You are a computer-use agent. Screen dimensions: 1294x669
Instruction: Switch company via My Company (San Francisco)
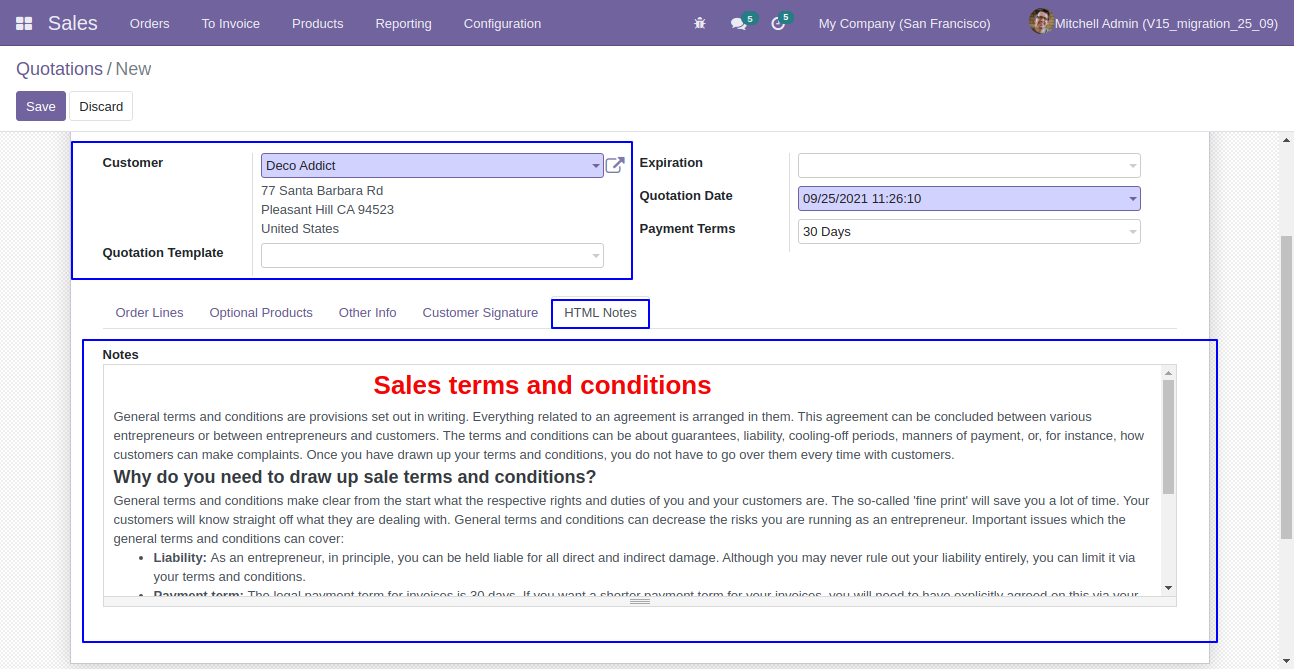(905, 23)
